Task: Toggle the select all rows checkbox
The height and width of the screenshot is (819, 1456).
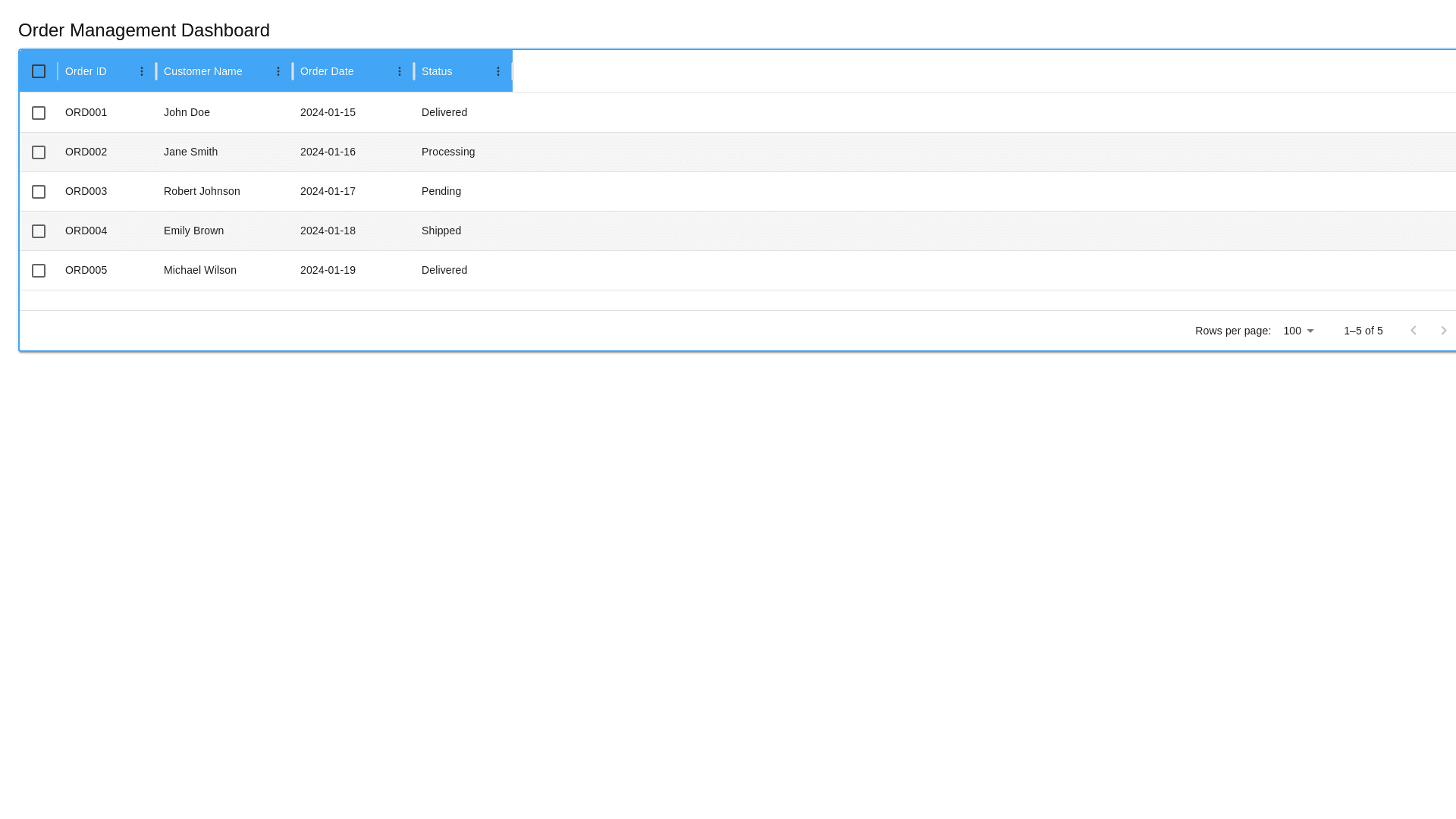Action: 39,71
